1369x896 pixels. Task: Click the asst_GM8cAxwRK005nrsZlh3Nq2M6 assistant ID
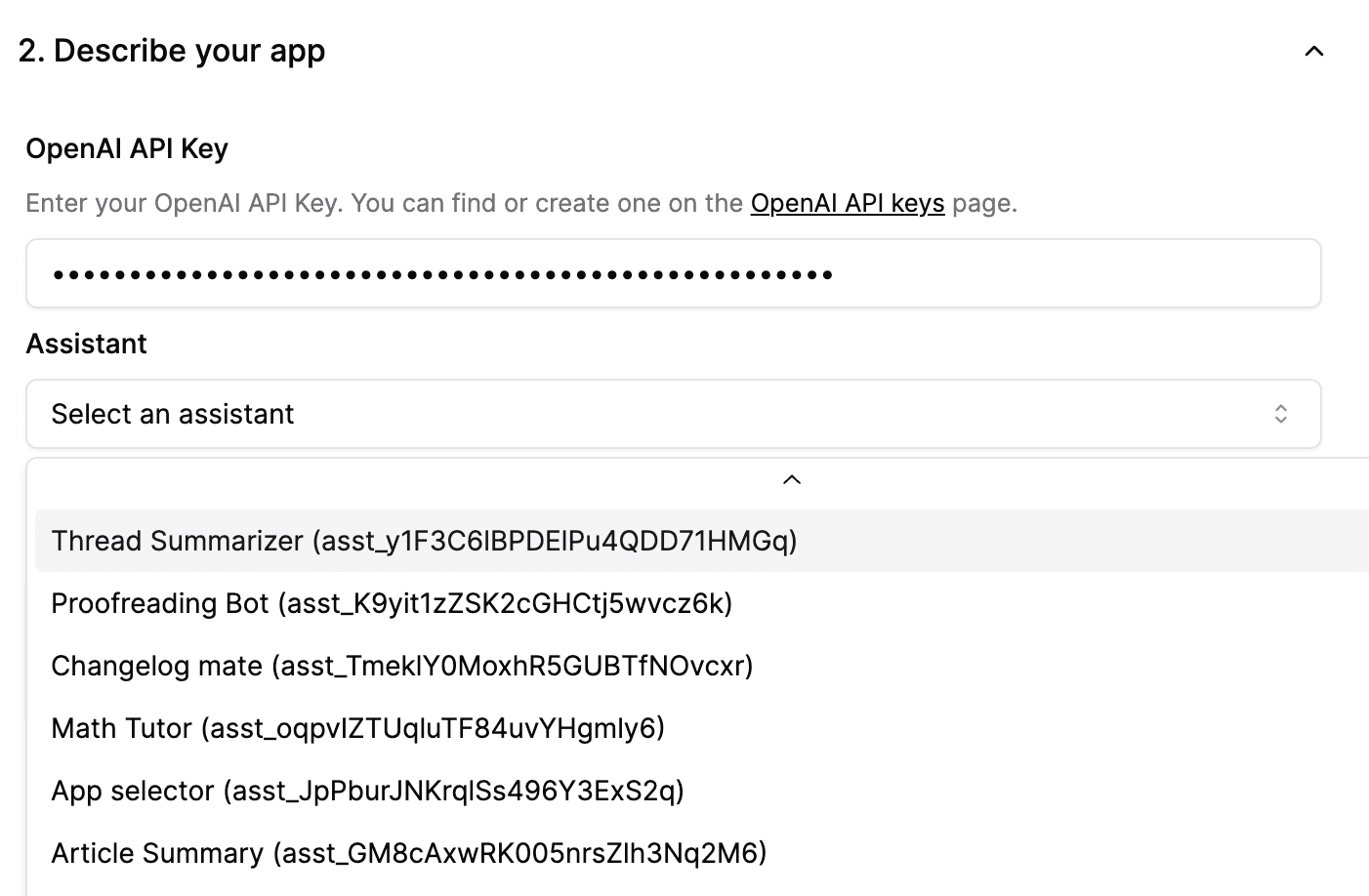(519, 853)
